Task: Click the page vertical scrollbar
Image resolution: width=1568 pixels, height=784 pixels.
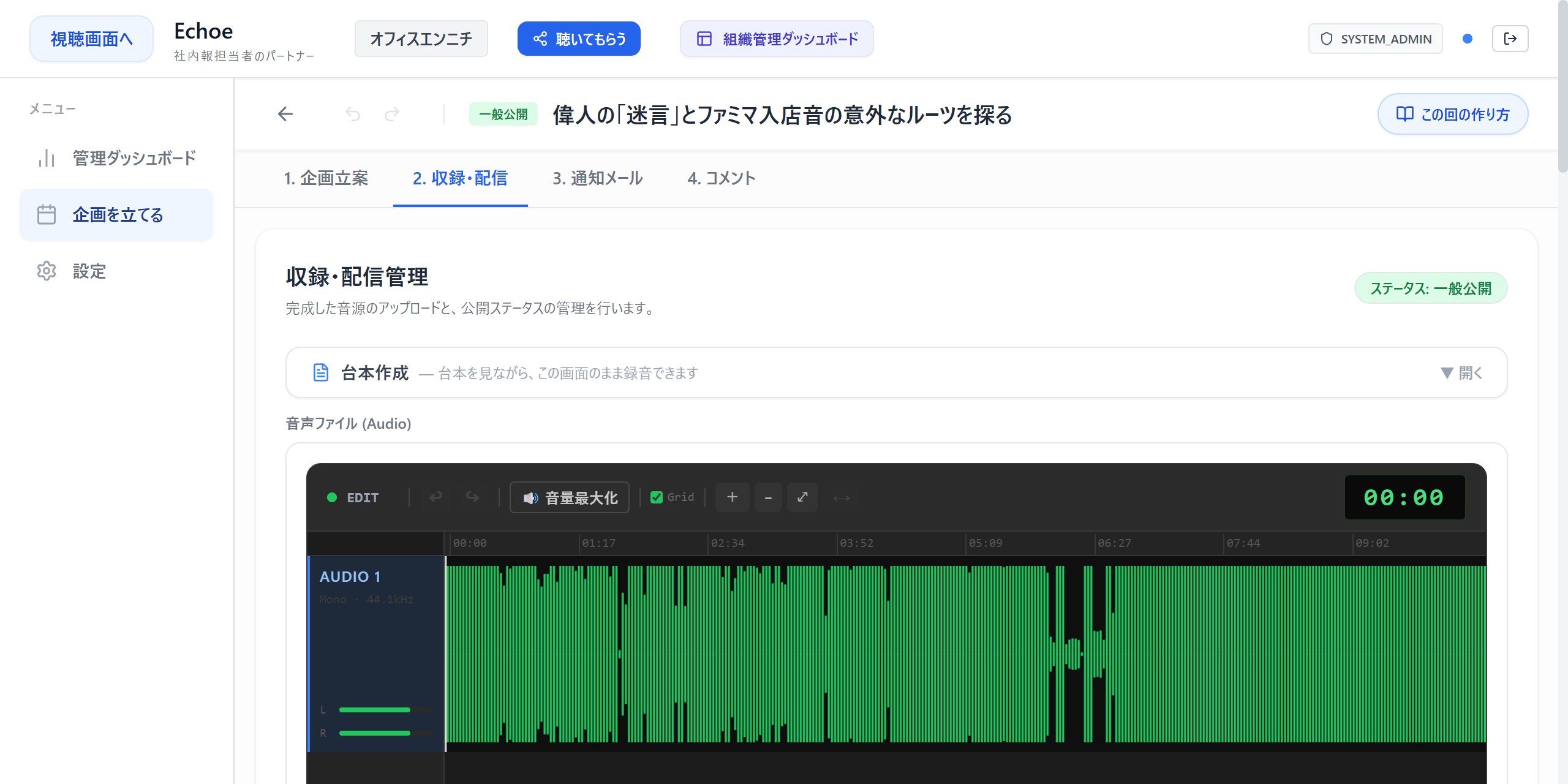Action: [1562, 86]
